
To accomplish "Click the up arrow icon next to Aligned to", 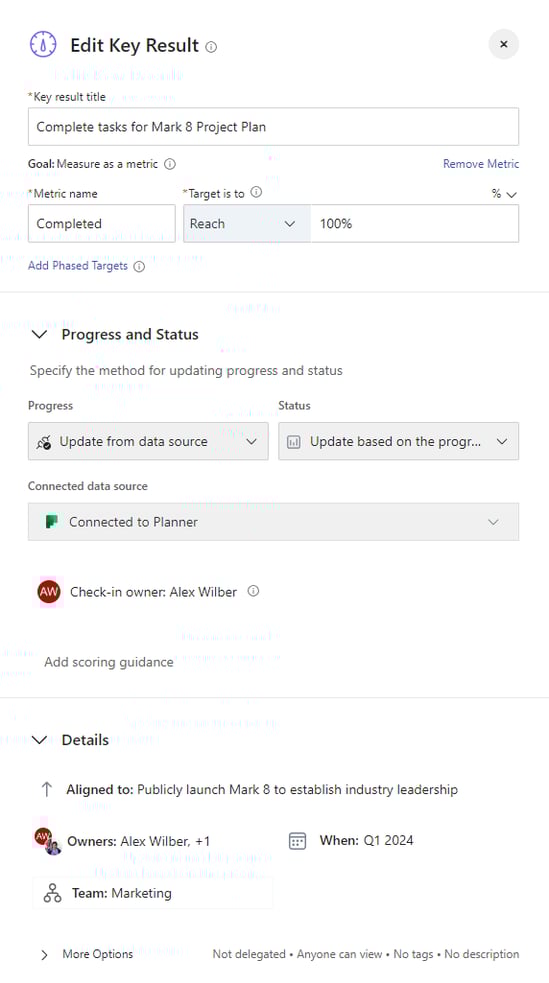I will click(x=46, y=789).
